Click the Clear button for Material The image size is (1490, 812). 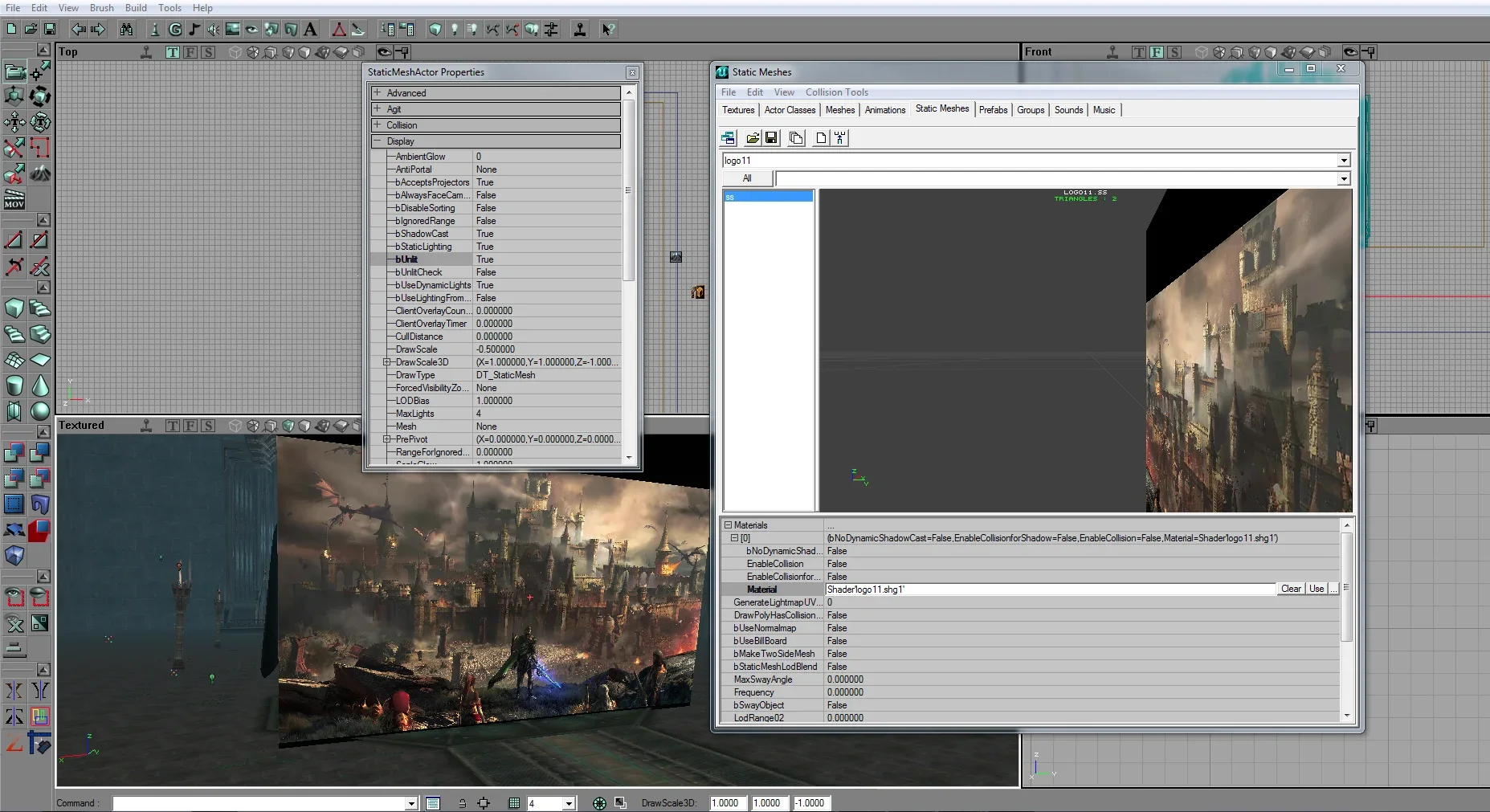[1290, 589]
